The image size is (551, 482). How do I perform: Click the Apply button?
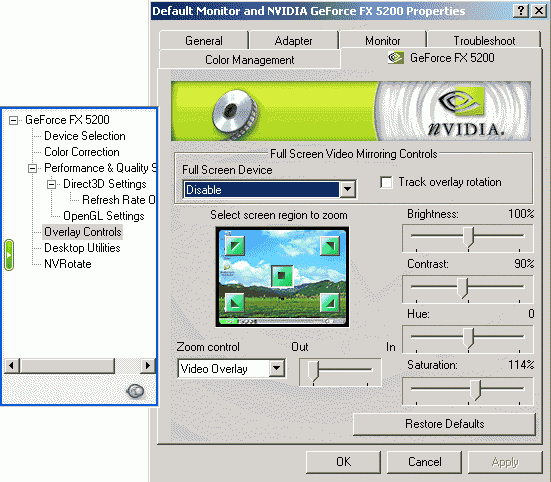coord(505,462)
